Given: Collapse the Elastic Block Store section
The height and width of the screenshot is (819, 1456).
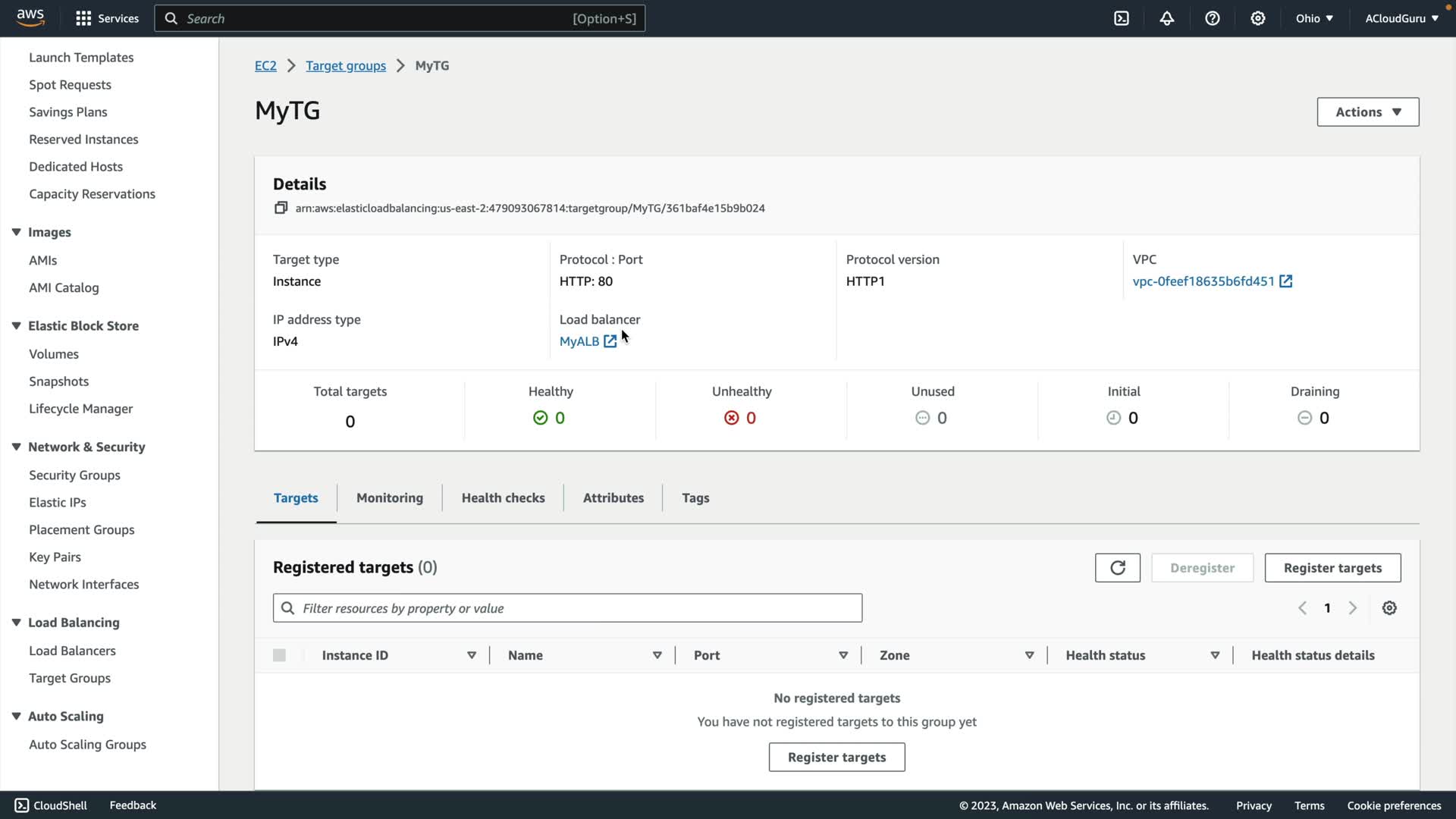Looking at the screenshot, I should [x=16, y=326].
